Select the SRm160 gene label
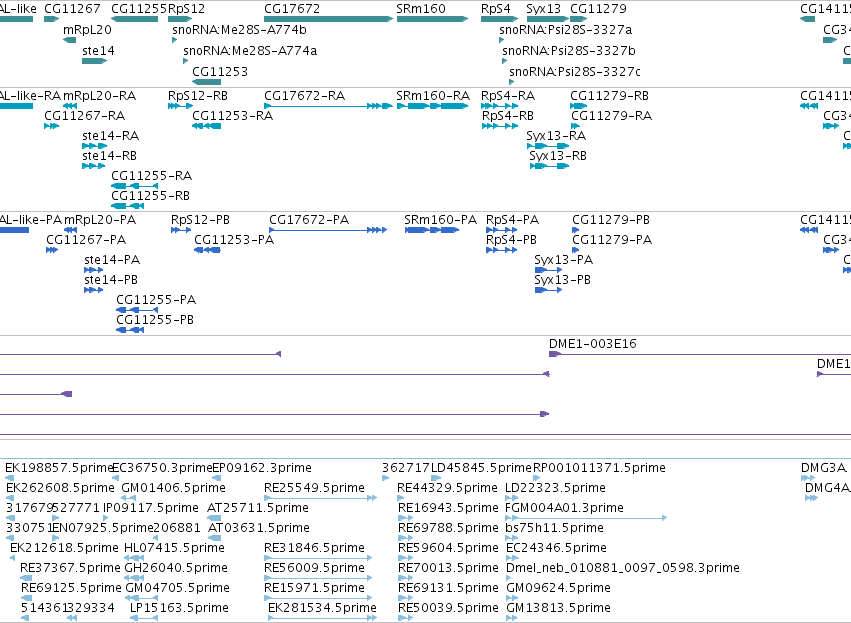Image resolution: width=851 pixels, height=623 pixels. (421, 9)
